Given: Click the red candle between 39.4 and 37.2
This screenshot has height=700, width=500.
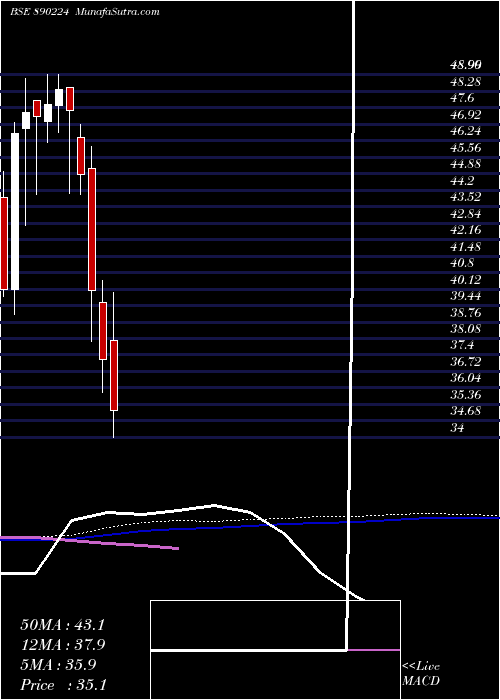Looking at the screenshot, I should pyautogui.click(x=103, y=330).
